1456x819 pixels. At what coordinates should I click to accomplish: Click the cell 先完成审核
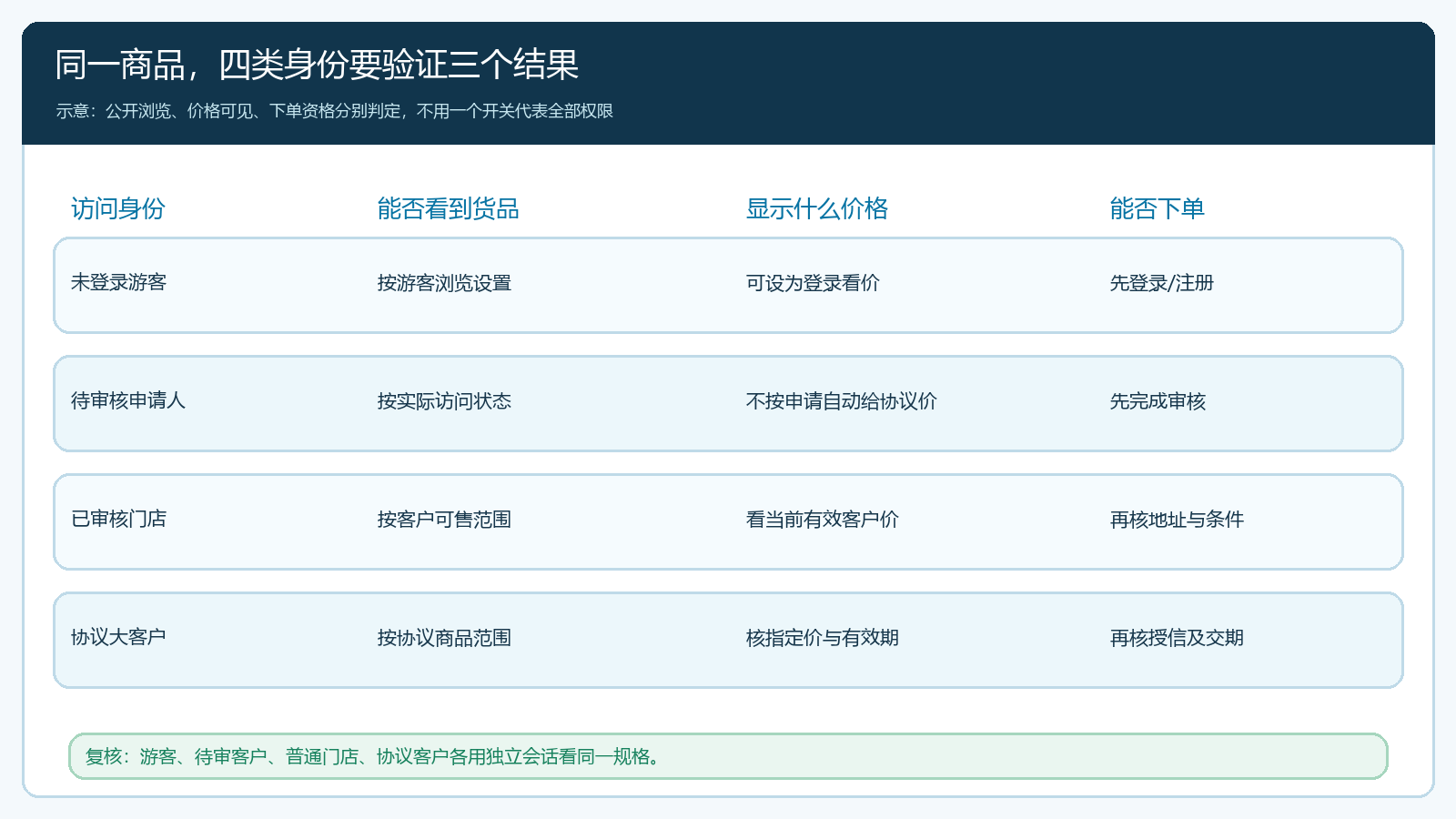[1158, 401]
